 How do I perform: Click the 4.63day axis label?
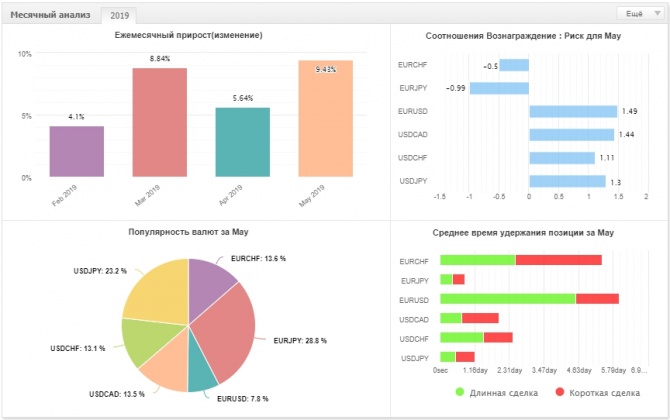579,370
